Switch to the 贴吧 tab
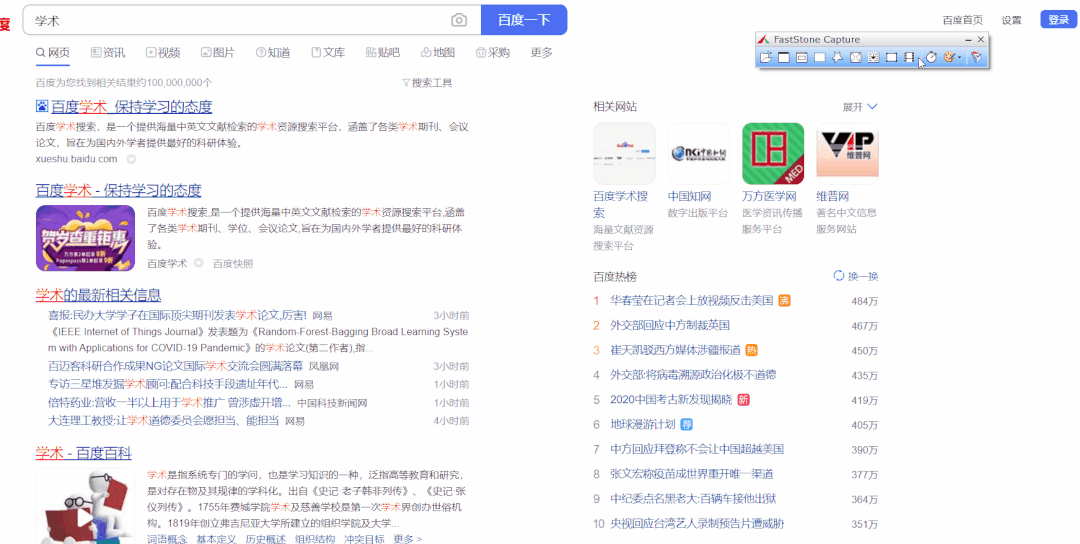 383,52
